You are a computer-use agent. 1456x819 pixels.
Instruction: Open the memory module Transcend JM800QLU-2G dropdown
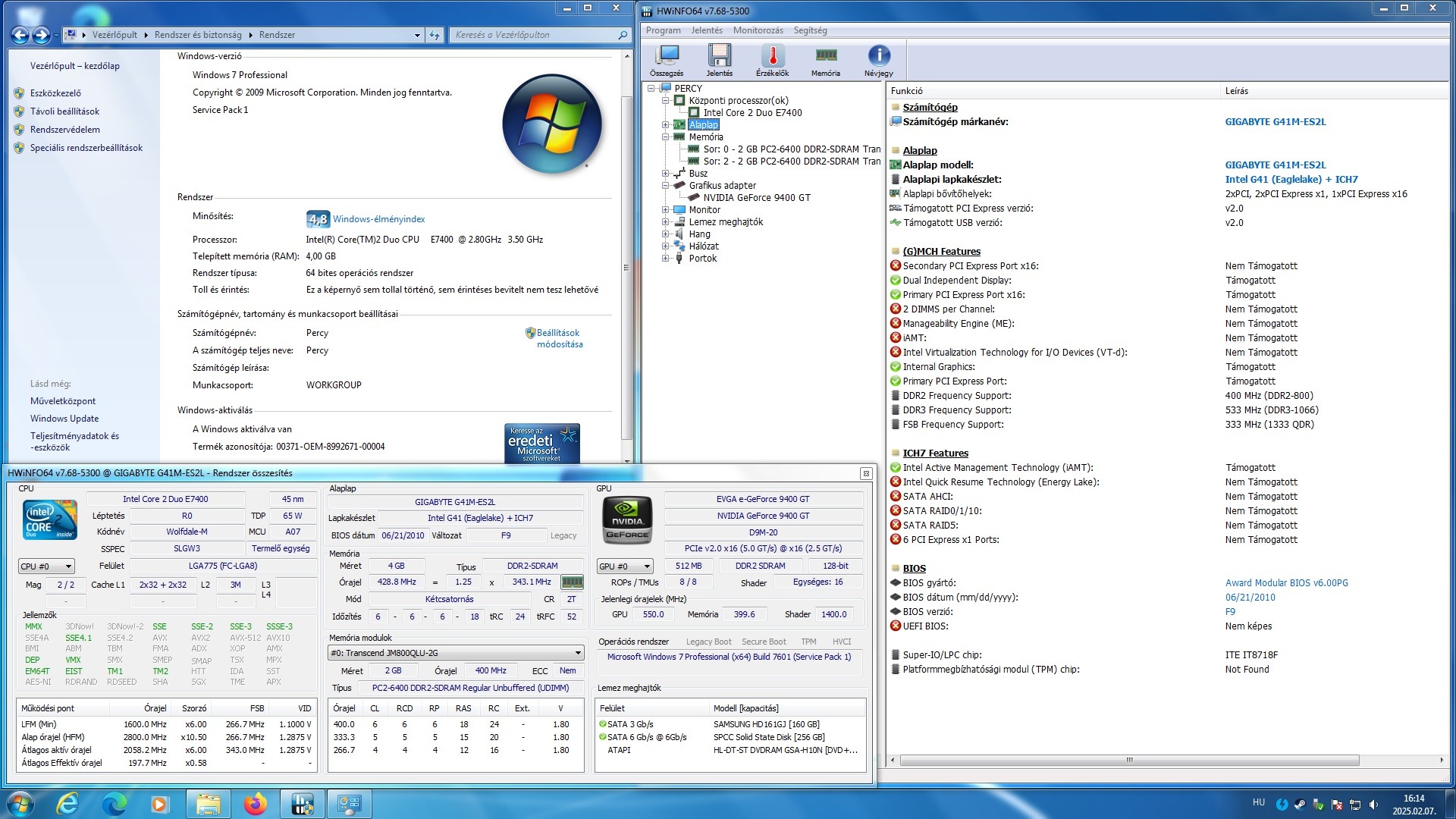pyautogui.click(x=456, y=653)
